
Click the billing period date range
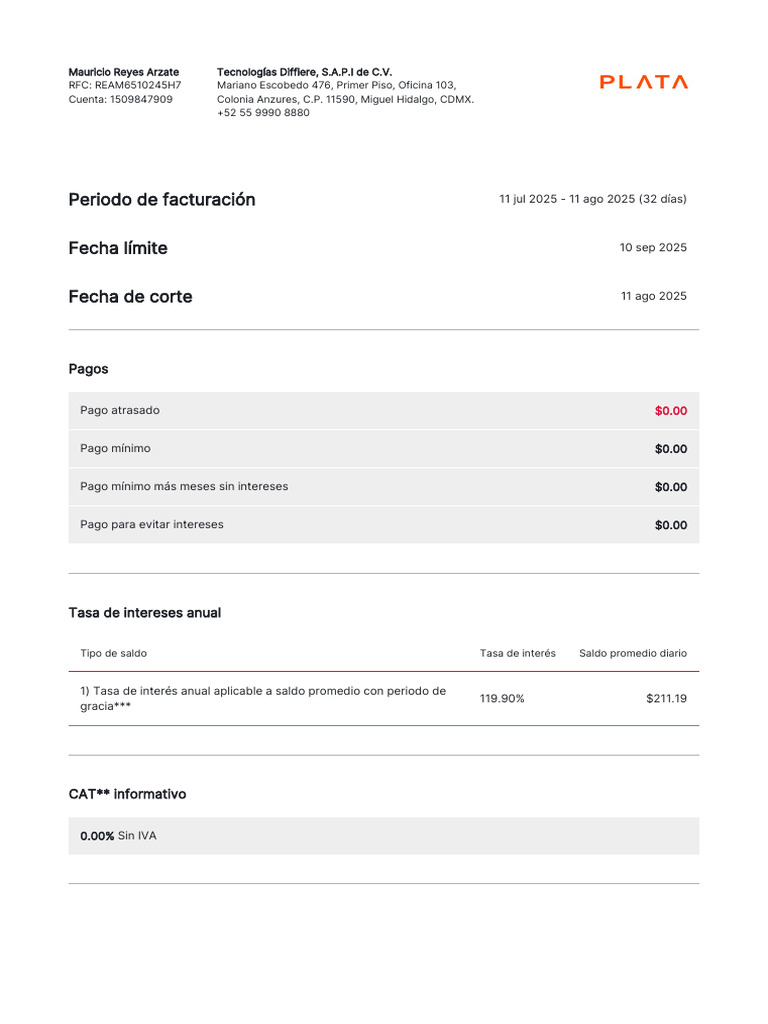[592, 199]
